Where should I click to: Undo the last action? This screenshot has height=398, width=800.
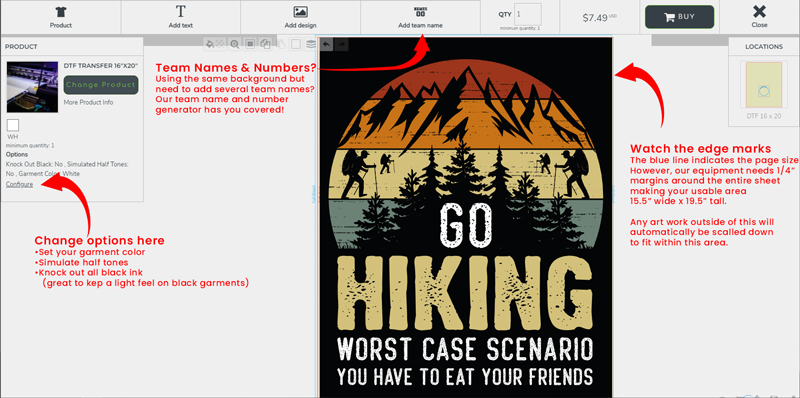(x=327, y=44)
